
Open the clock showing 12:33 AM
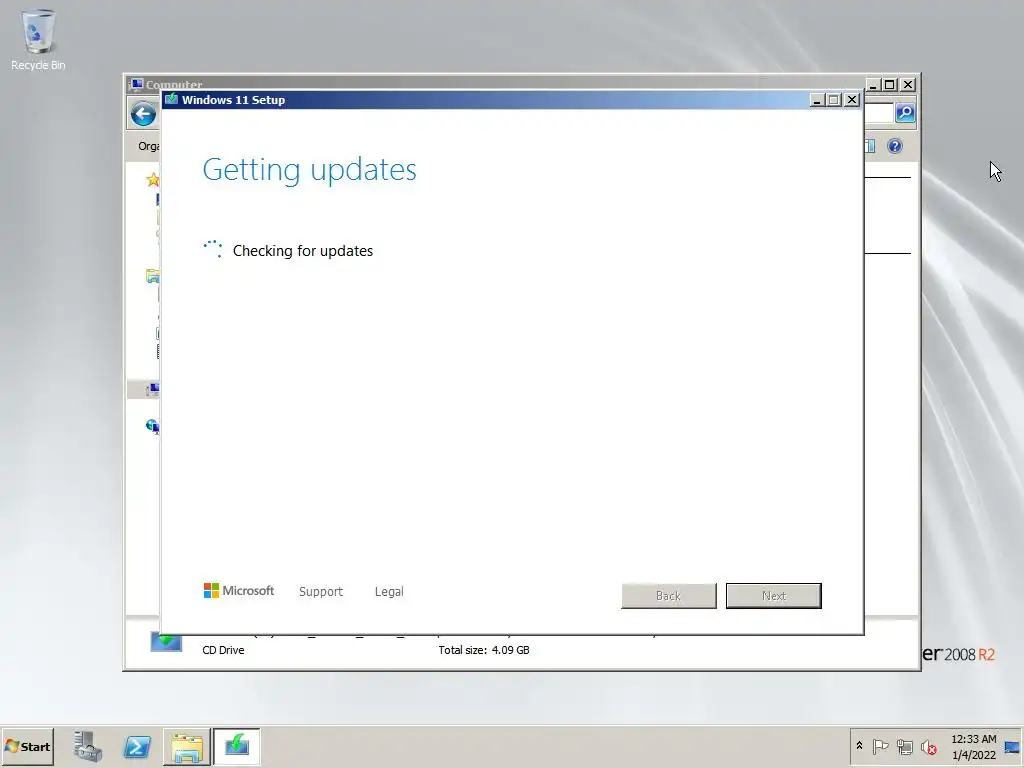click(973, 746)
